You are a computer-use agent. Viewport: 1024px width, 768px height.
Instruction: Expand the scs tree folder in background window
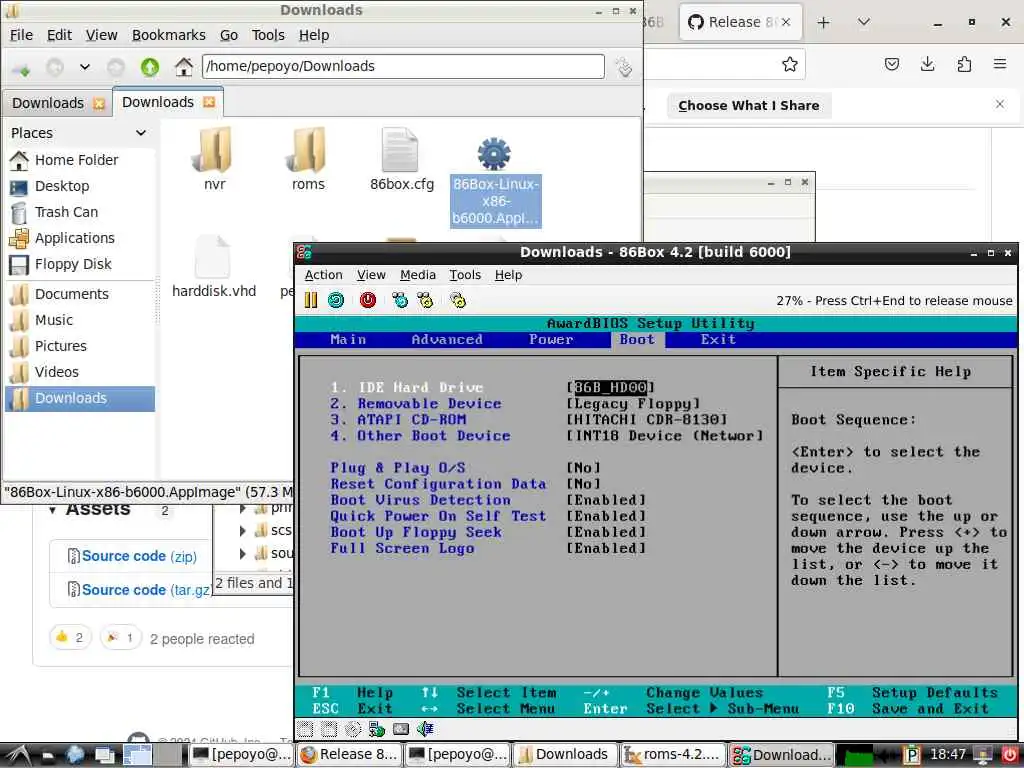[x=243, y=530]
